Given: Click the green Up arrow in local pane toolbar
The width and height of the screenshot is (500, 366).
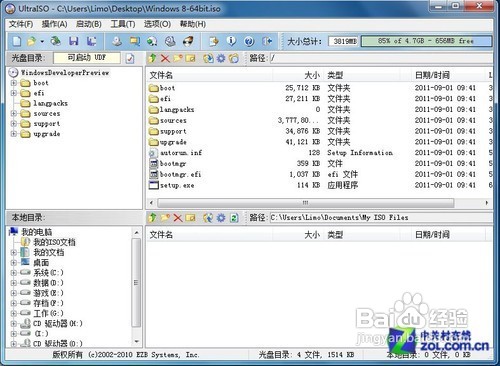Looking at the screenshot, I should [153, 218].
